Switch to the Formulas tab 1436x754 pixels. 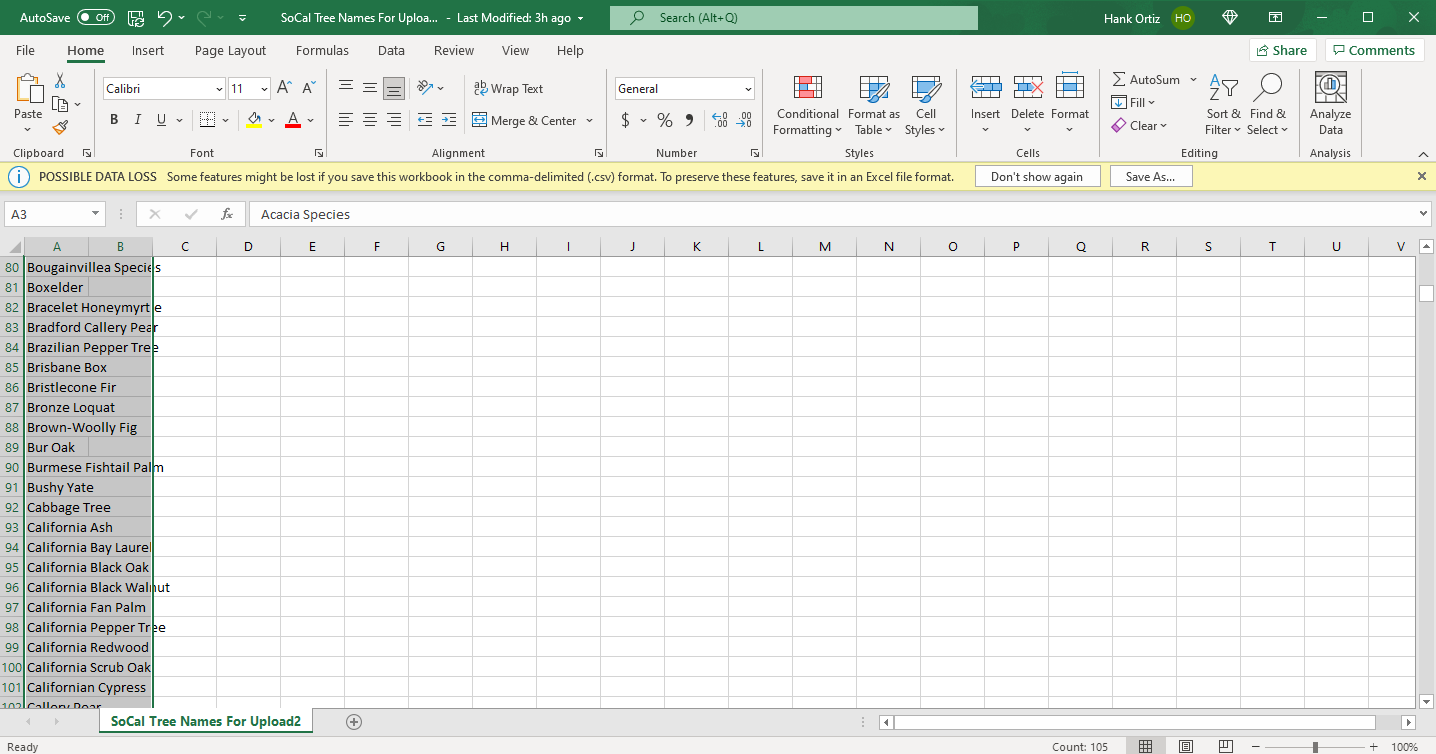(x=322, y=50)
